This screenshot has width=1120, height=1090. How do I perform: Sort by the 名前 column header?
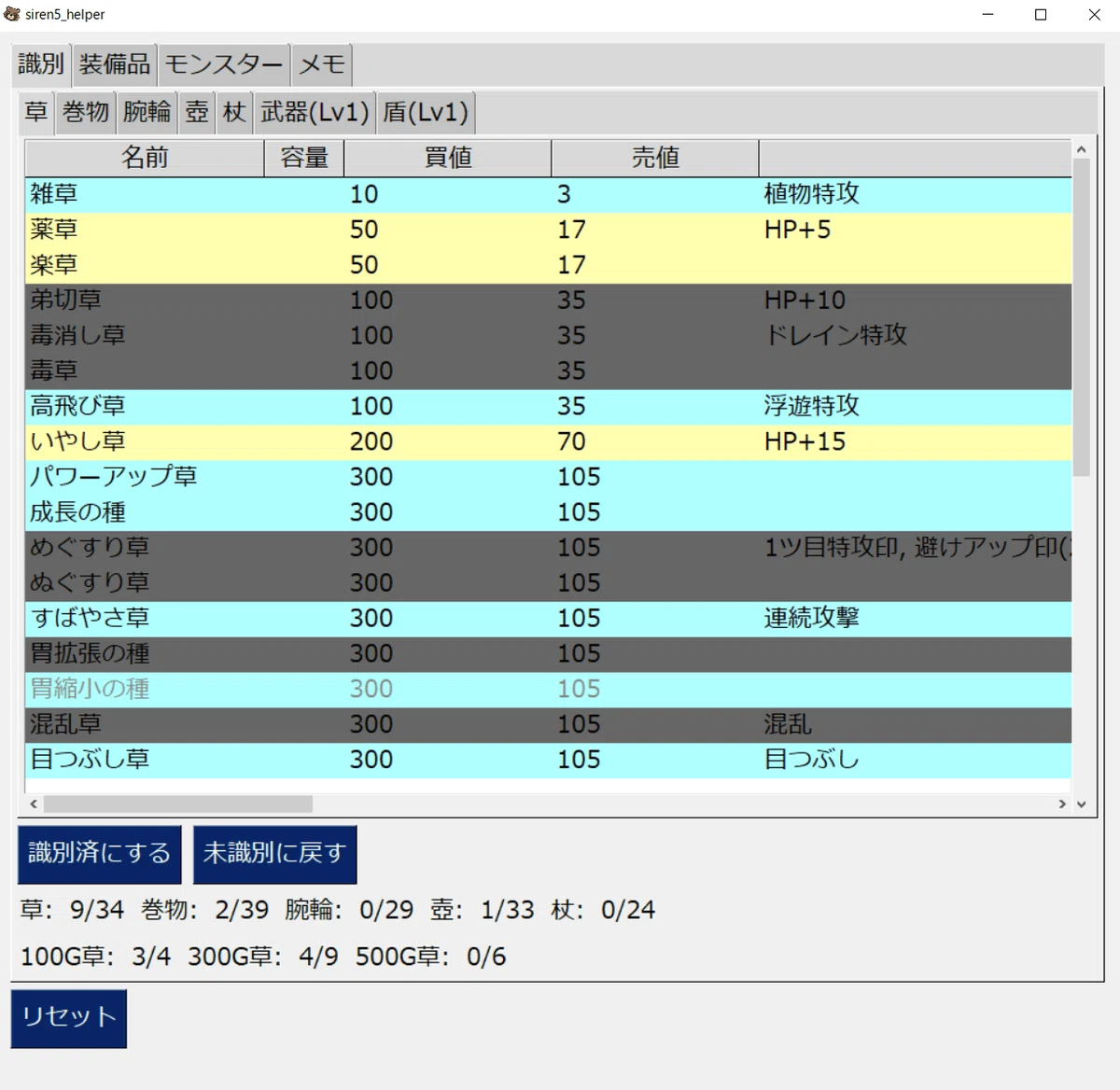tap(145, 158)
